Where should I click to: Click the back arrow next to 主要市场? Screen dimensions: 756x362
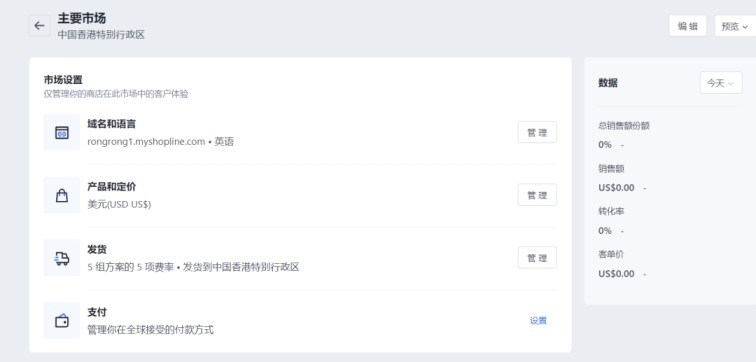pos(39,26)
